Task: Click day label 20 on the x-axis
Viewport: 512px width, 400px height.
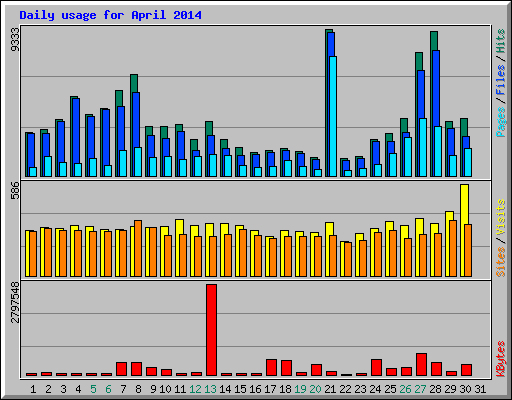Action: pyautogui.click(x=315, y=389)
